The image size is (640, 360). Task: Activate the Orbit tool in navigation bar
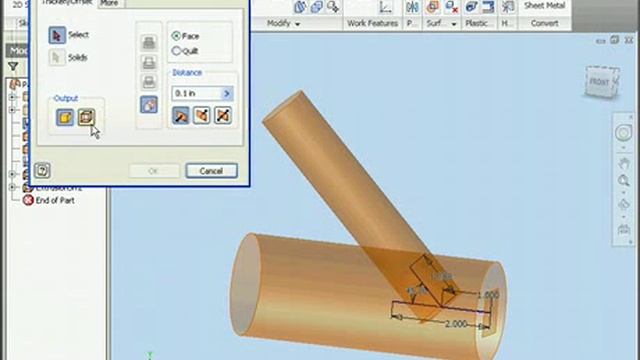[x=623, y=205]
